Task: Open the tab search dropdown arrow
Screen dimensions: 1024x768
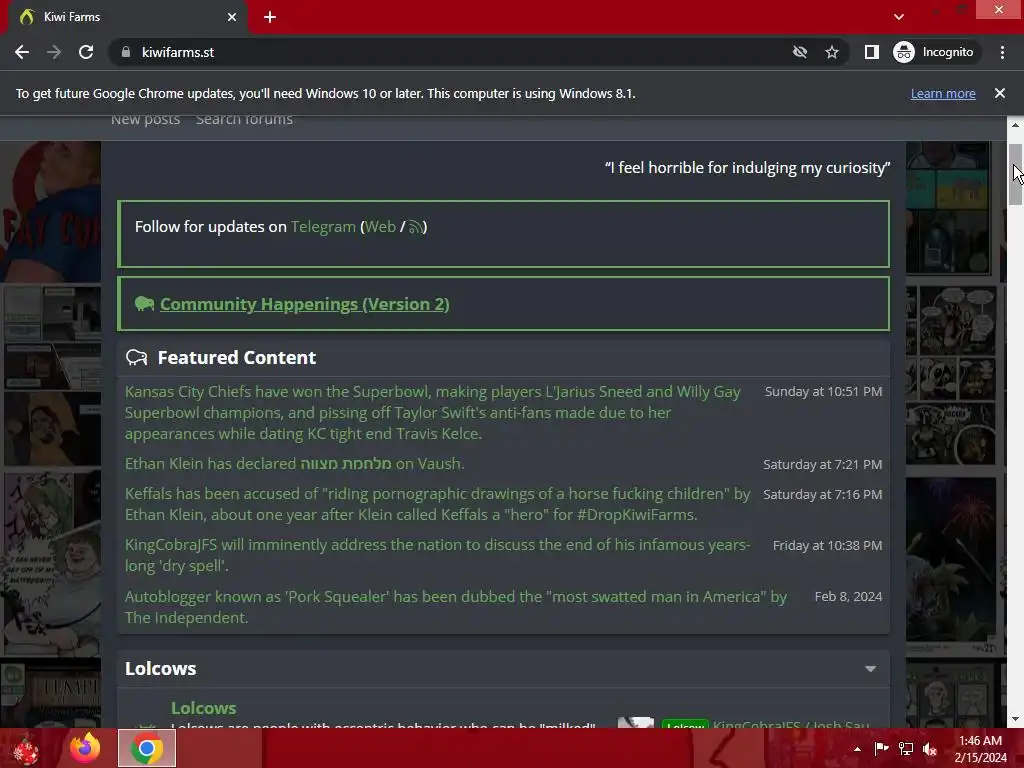Action: (899, 17)
